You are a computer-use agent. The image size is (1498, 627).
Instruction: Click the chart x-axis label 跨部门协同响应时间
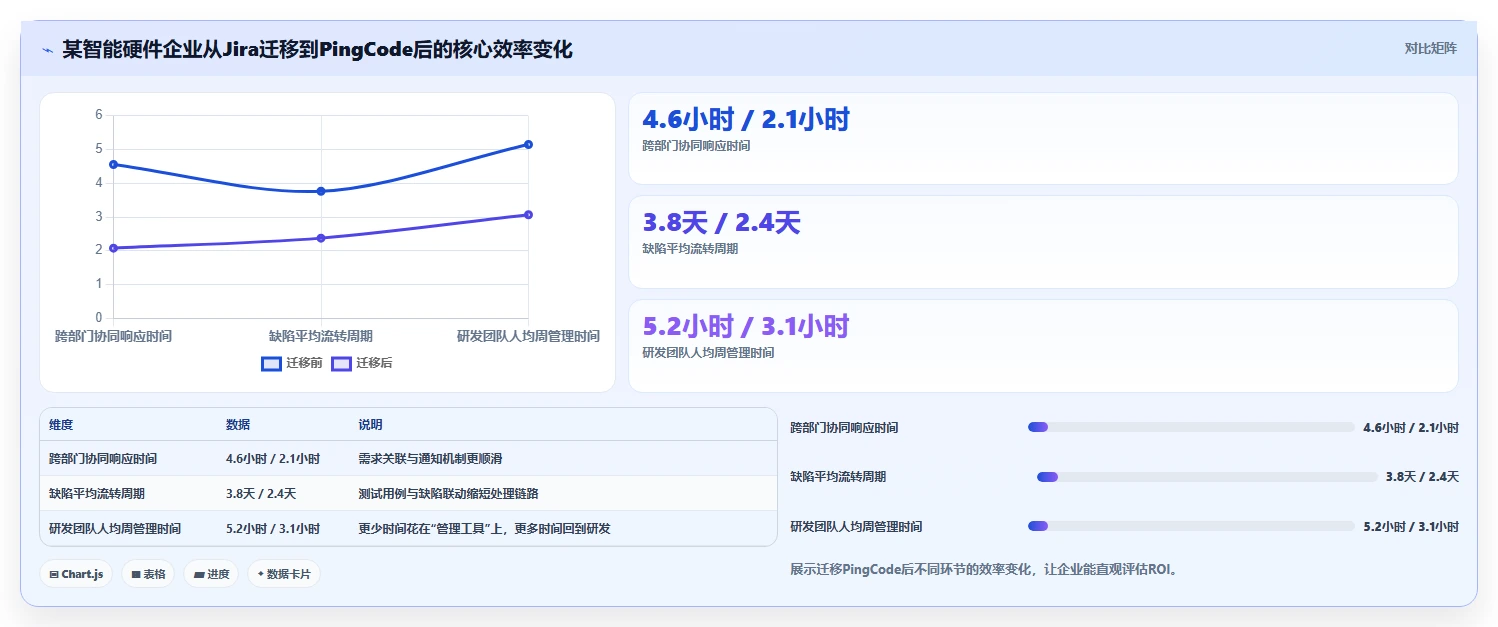pyautogui.click(x=113, y=337)
